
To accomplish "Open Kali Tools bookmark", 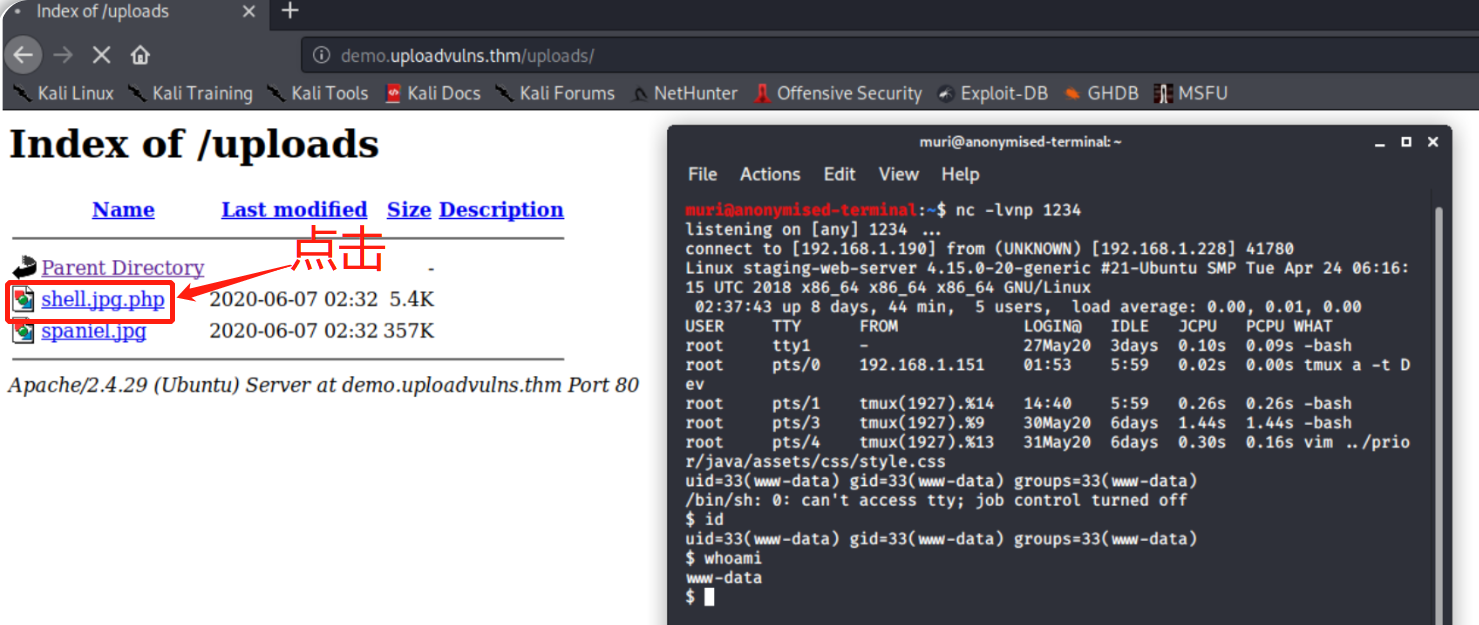I will point(318,93).
